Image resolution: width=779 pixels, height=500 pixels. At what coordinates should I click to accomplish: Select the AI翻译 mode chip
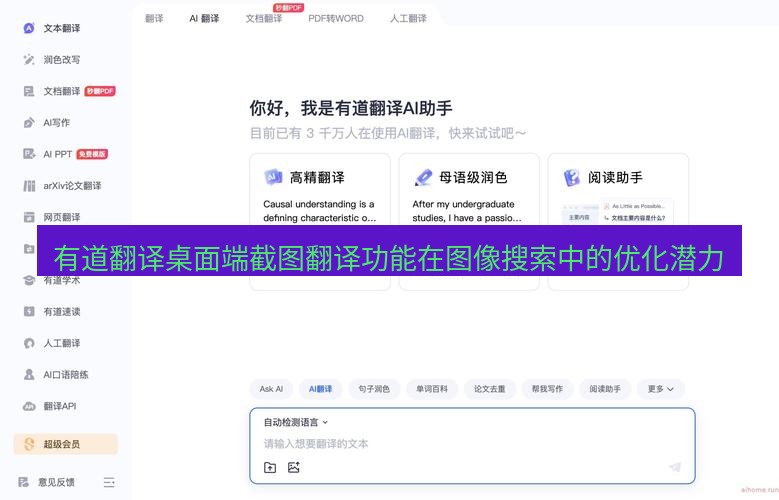[320, 389]
